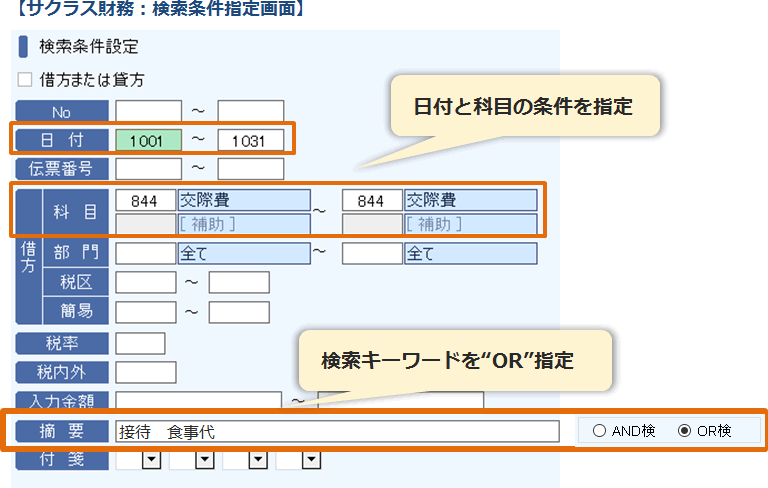
Task: Click the 科目 row label
Action: tap(75, 212)
